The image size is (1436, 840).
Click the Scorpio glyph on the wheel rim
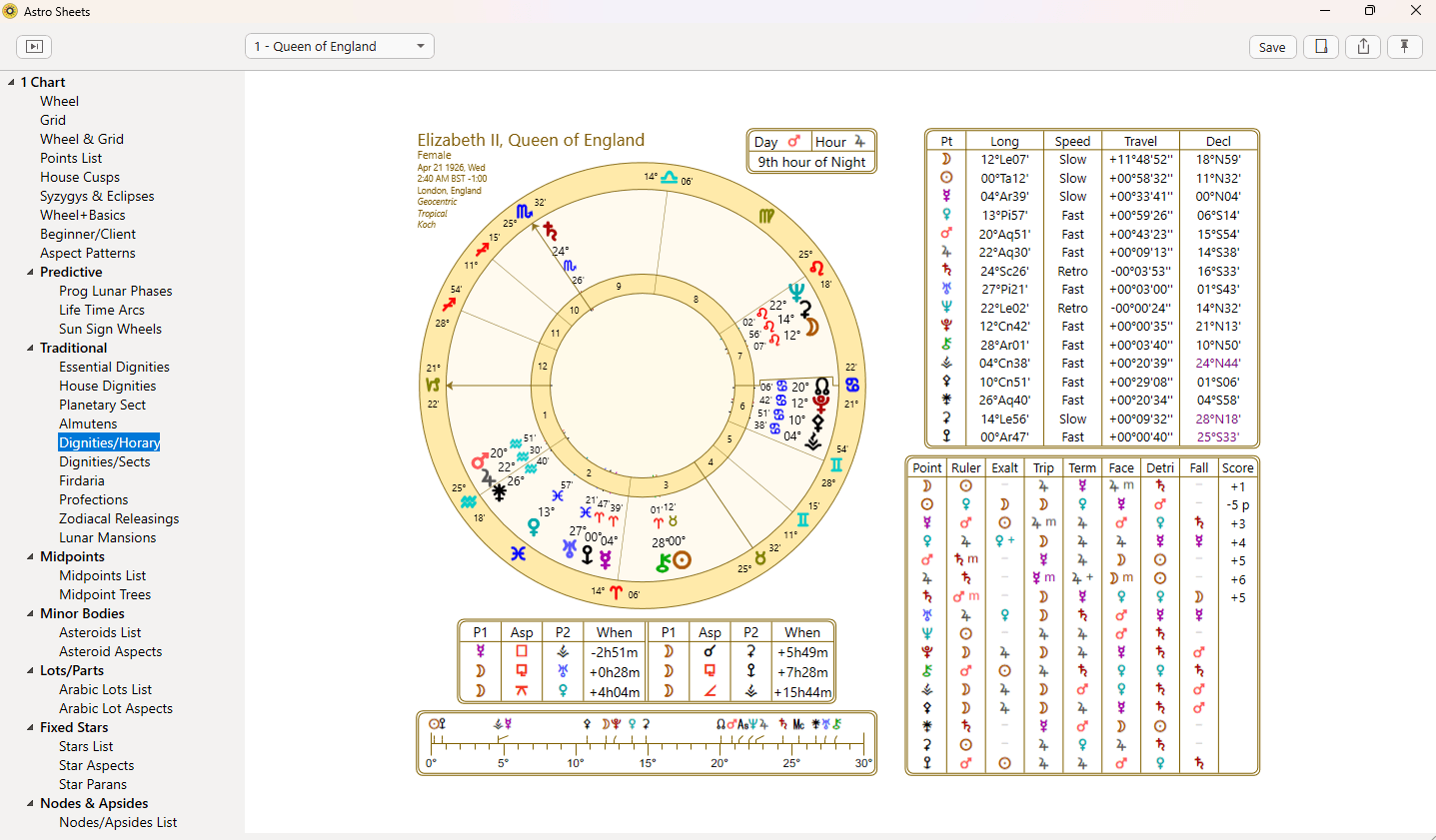[525, 212]
